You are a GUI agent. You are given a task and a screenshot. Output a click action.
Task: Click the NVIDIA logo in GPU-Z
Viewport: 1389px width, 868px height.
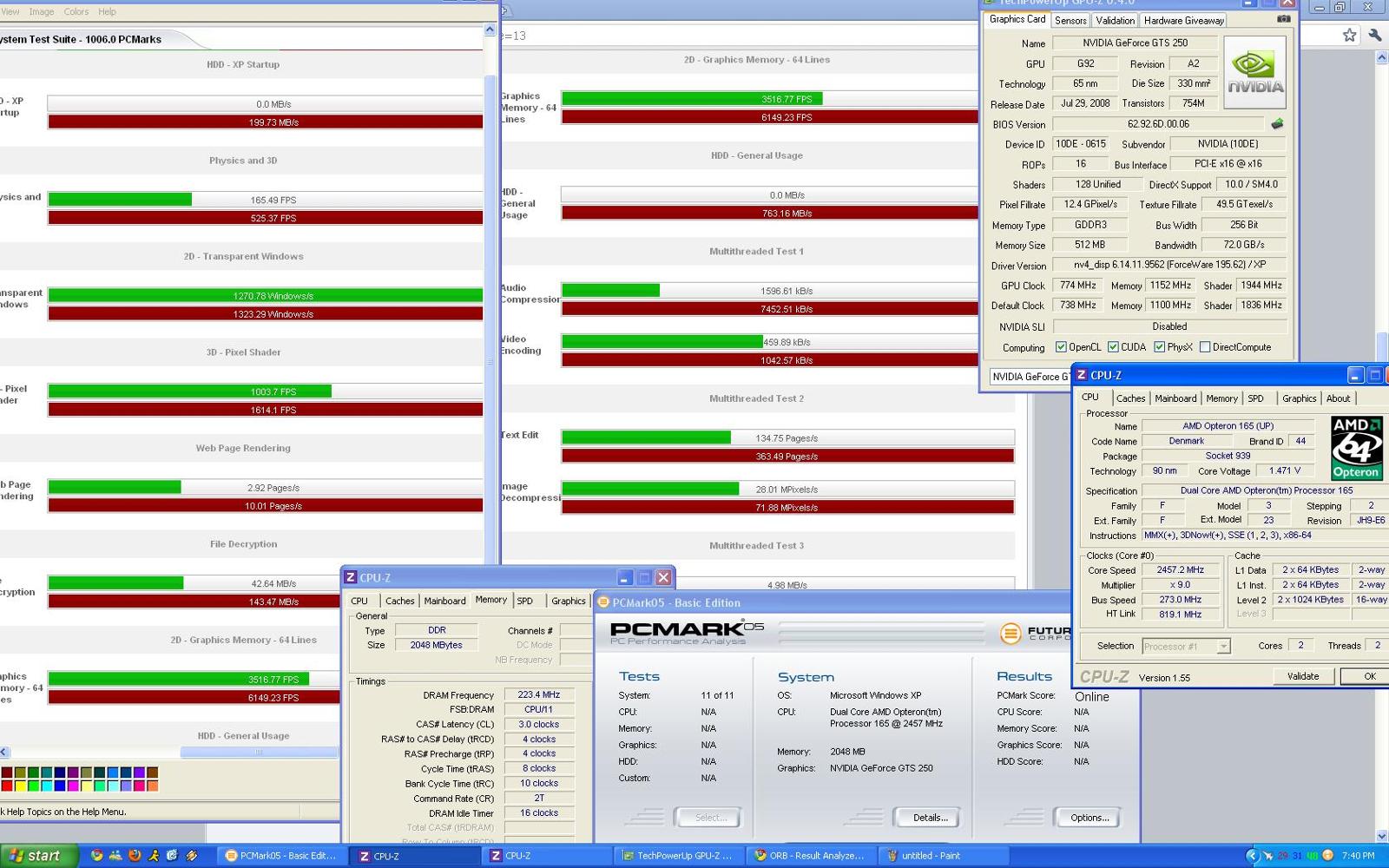tap(1255, 72)
